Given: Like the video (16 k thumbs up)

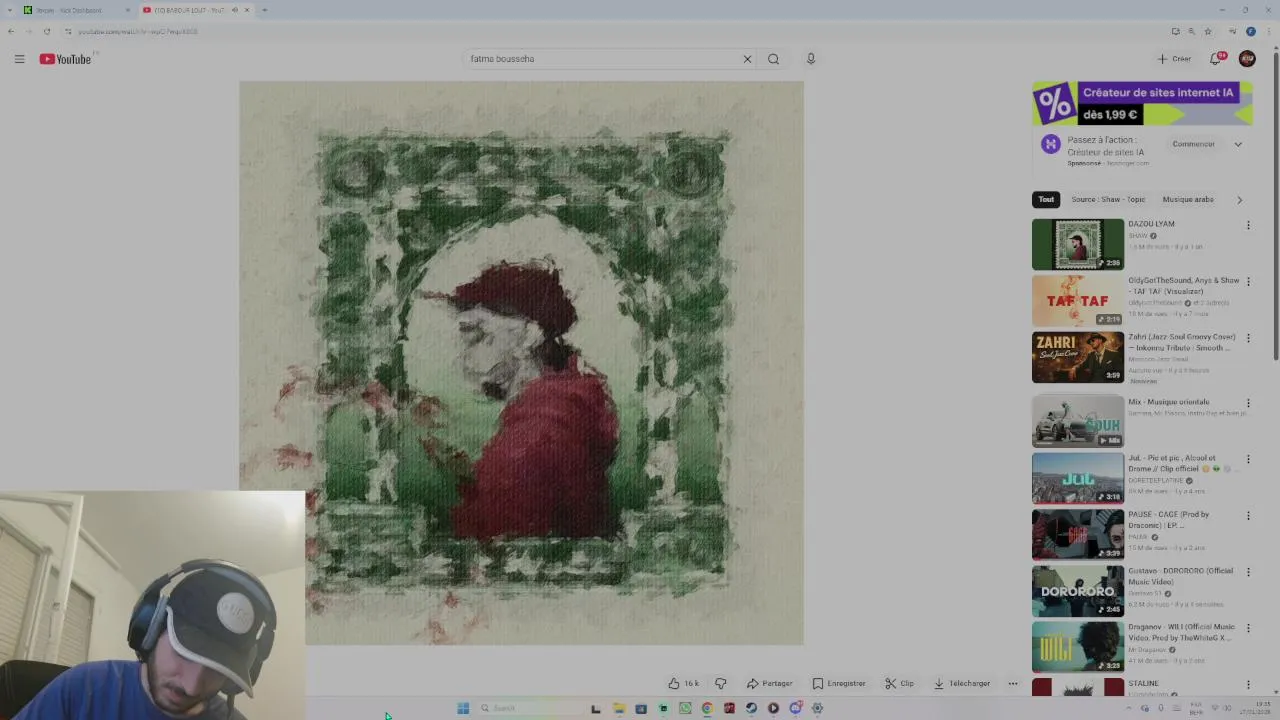Looking at the screenshot, I should pyautogui.click(x=684, y=684).
